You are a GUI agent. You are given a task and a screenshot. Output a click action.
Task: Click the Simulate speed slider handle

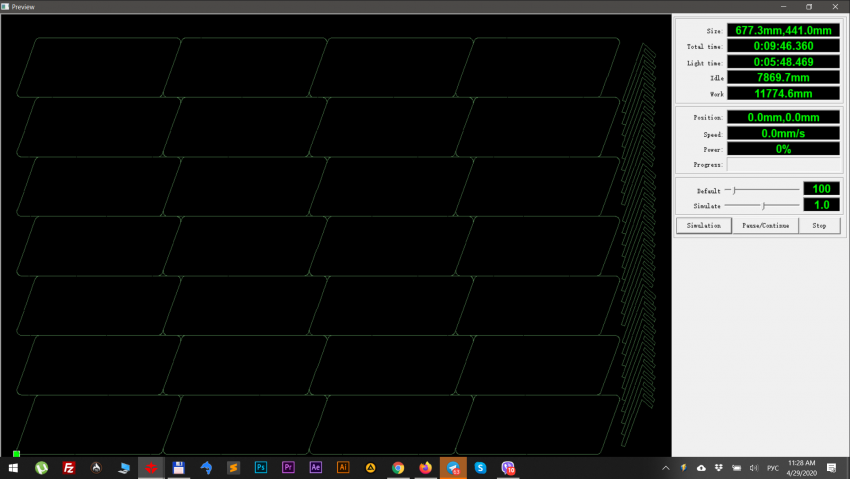pos(763,205)
